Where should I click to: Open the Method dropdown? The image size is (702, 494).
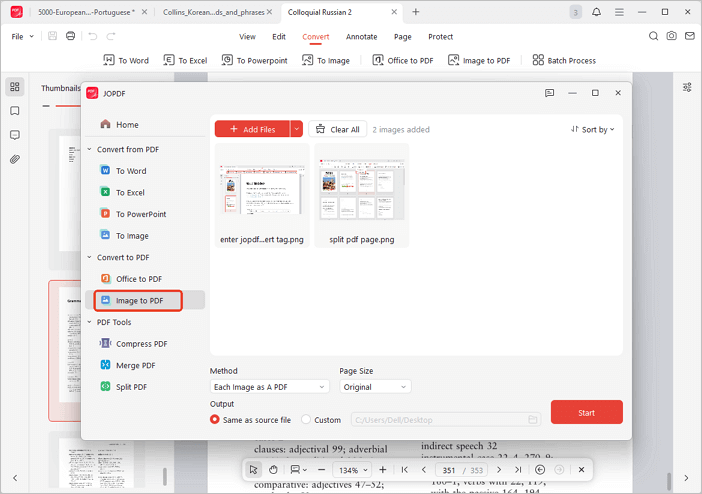pos(270,387)
